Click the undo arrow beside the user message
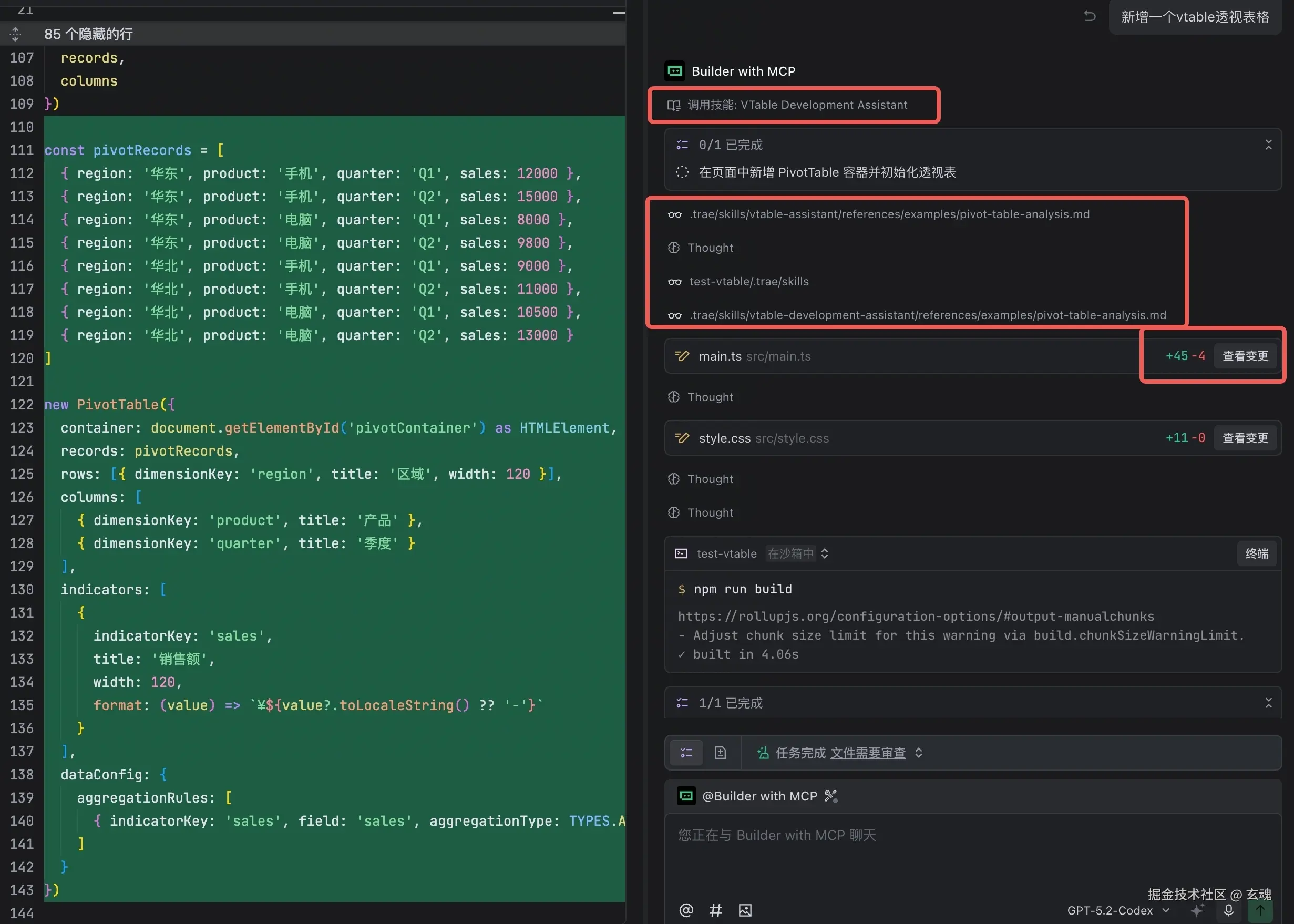Image resolution: width=1294 pixels, height=924 pixels. pyautogui.click(x=1089, y=16)
